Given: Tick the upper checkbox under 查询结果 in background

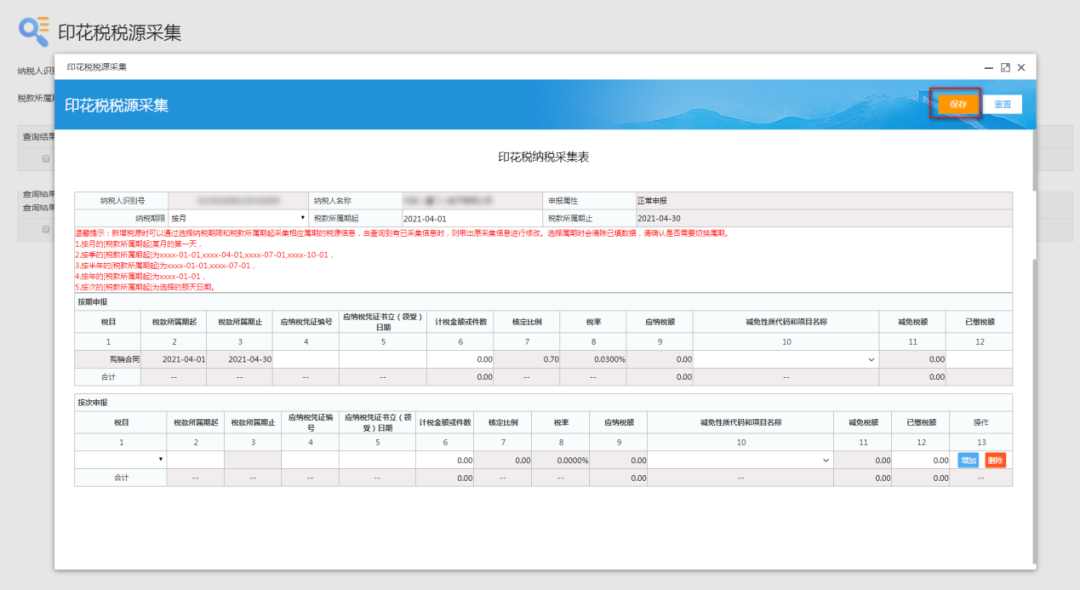Looking at the screenshot, I should tap(45, 158).
